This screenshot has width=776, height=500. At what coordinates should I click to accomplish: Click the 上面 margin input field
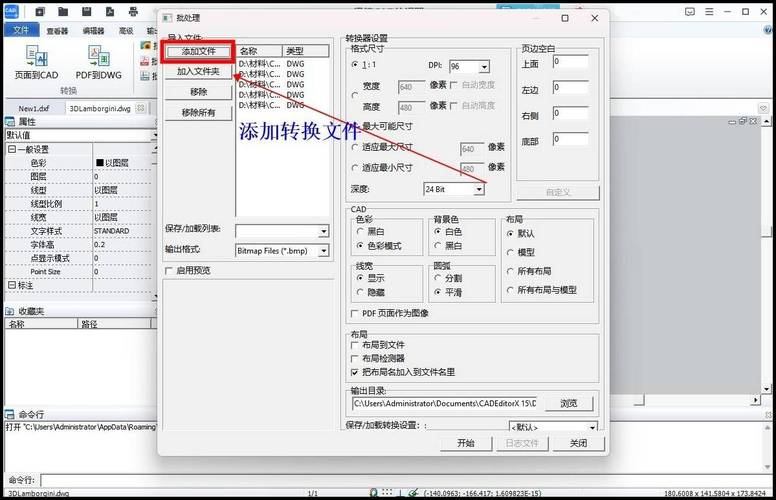[571, 62]
